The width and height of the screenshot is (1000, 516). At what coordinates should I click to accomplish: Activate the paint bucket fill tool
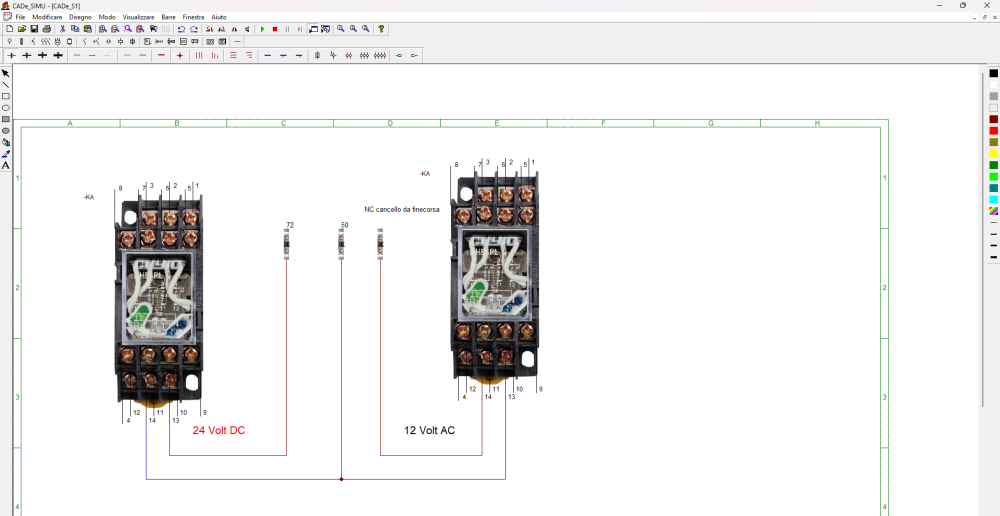click(6, 142)
